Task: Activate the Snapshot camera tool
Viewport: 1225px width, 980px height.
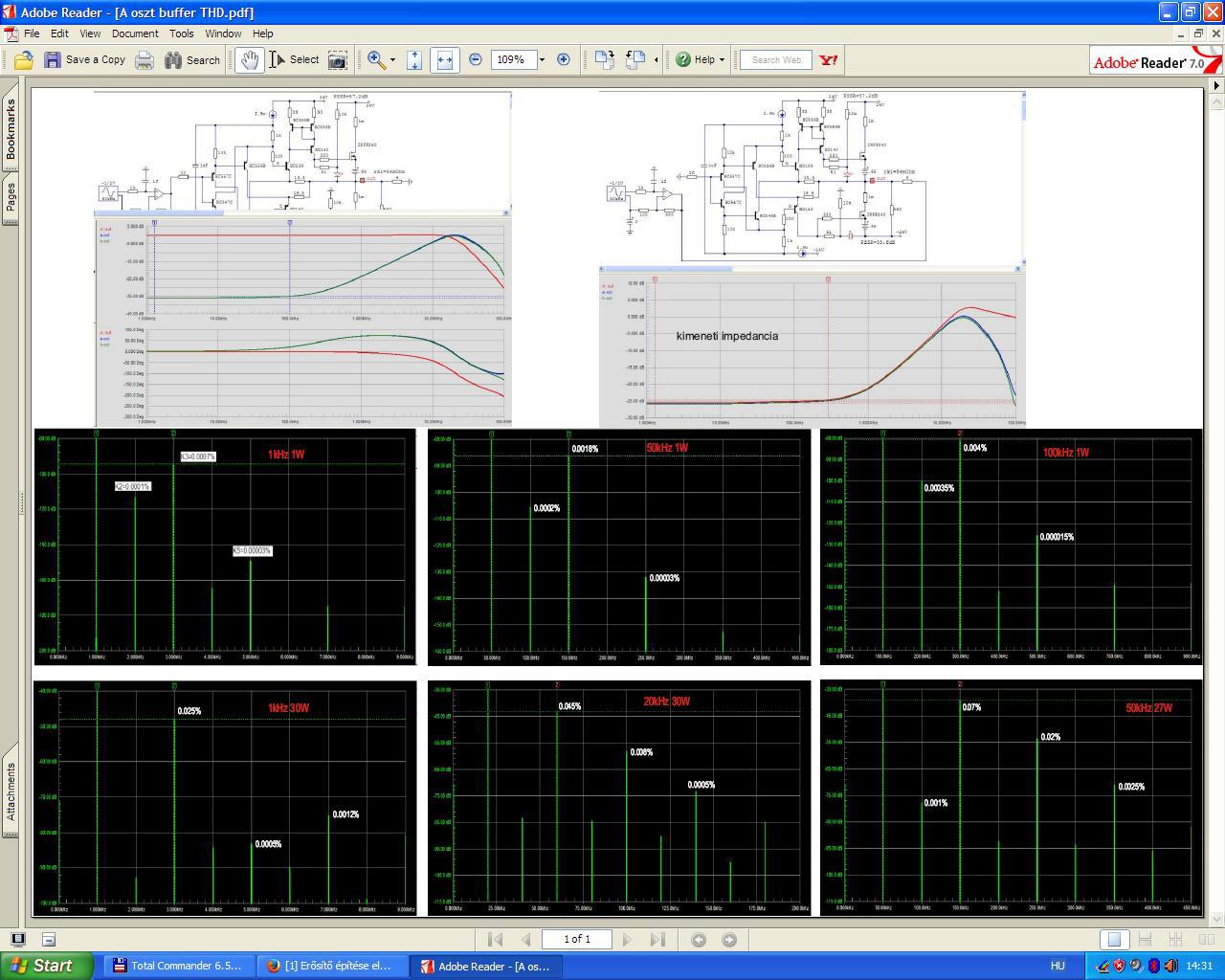Action: coord(338,59)
